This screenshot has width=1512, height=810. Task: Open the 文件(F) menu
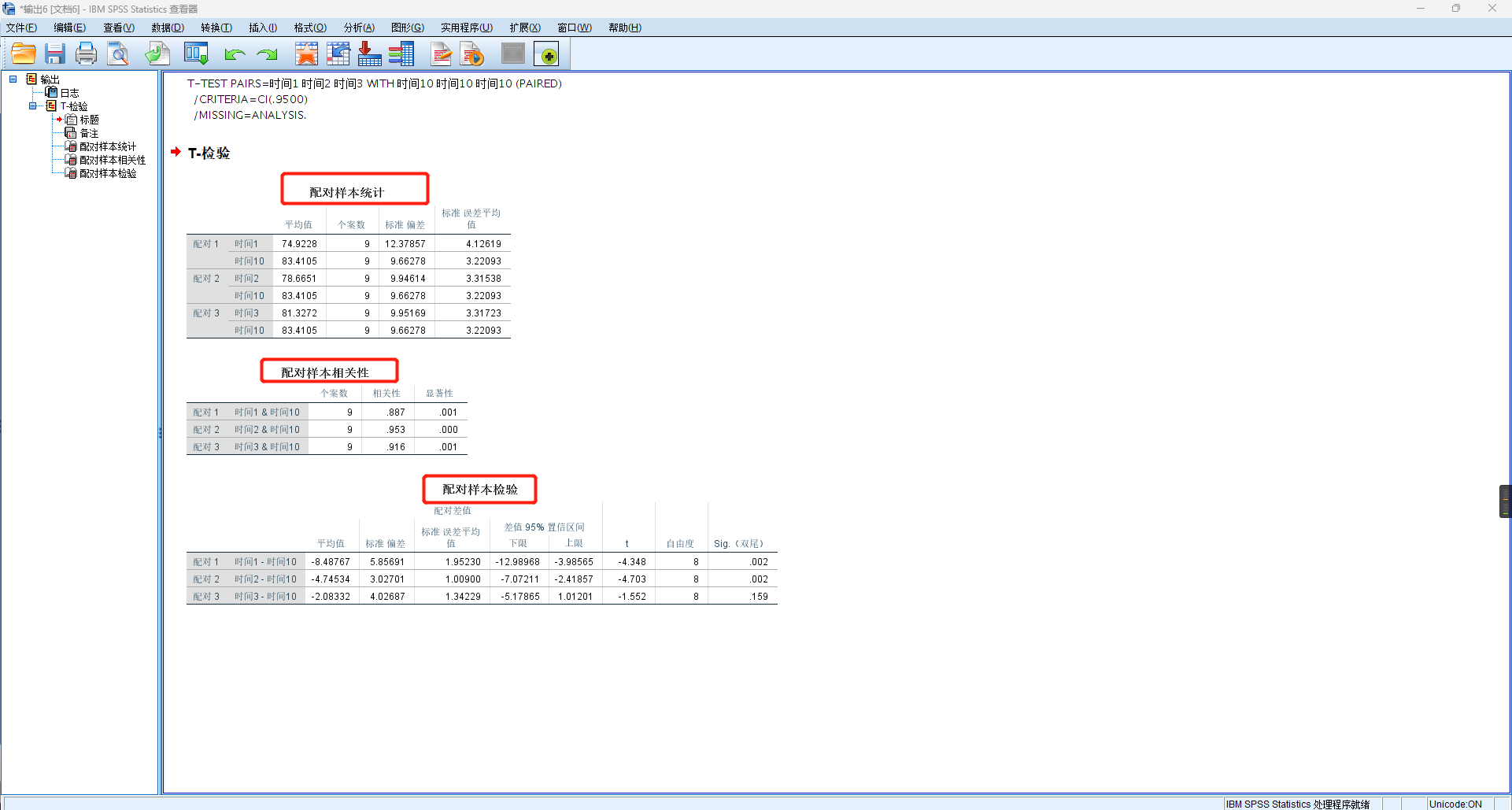pyautogui.click(x=21, y=28)
